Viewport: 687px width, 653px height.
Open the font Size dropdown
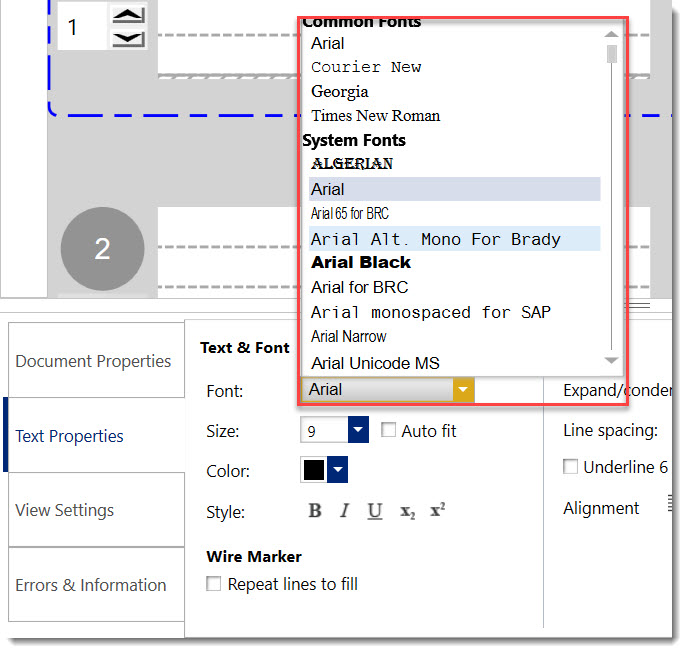tap(359, 431)
